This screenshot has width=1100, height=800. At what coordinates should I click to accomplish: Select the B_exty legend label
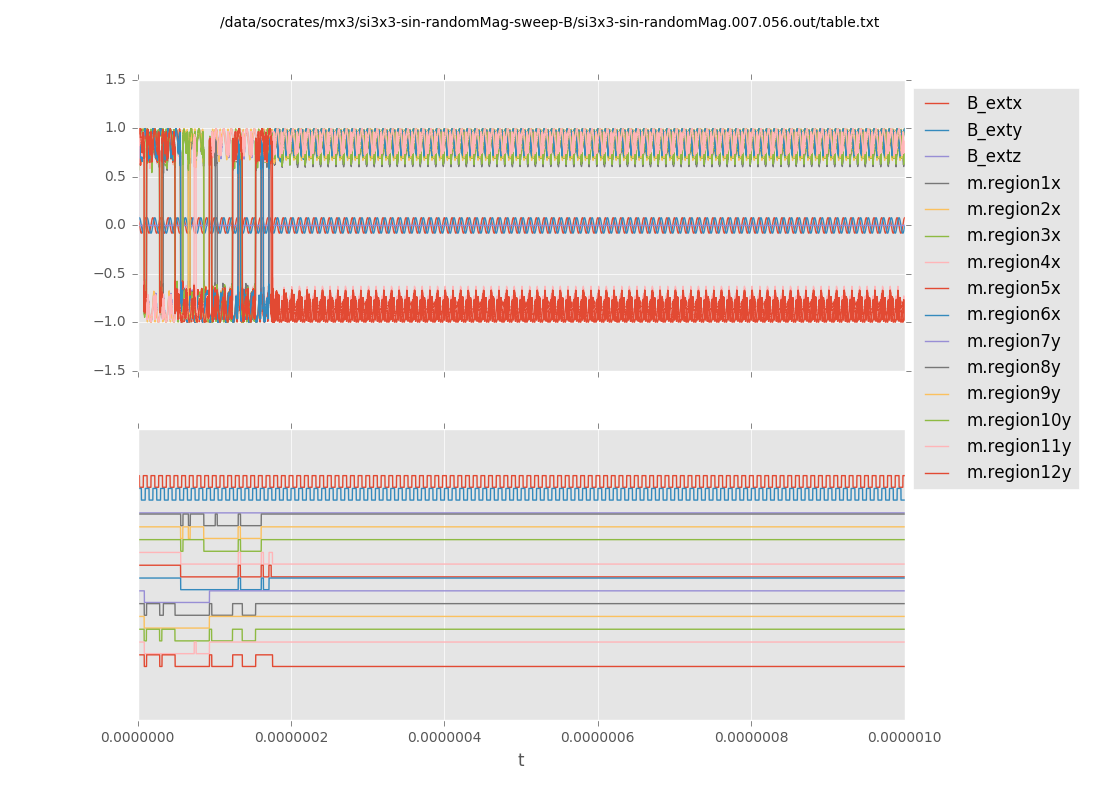[x=993, y=130]
